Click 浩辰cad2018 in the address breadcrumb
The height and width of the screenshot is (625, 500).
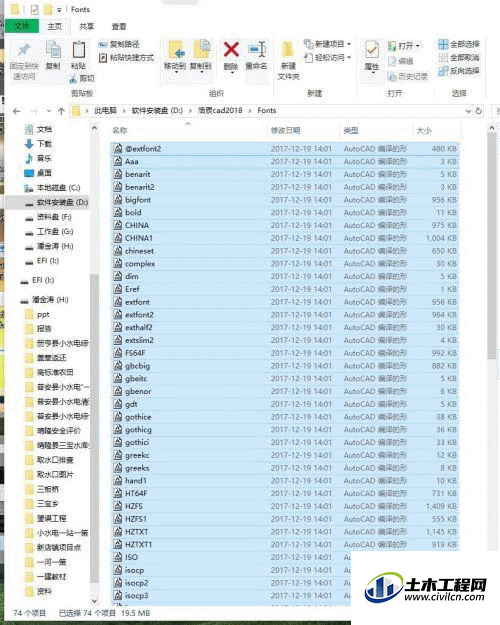(220, 110)
